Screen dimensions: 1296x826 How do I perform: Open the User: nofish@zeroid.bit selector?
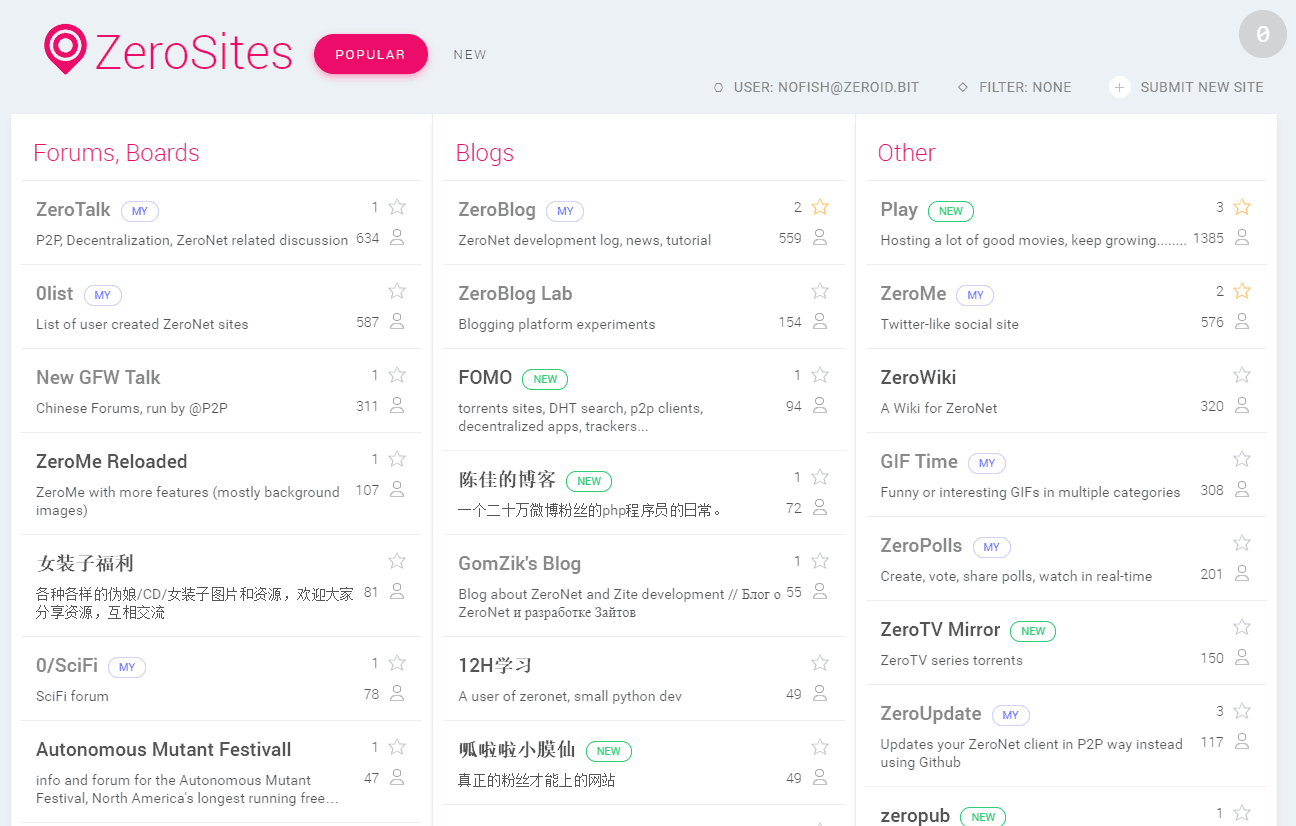pyautogui.click(x=816, y=87)
